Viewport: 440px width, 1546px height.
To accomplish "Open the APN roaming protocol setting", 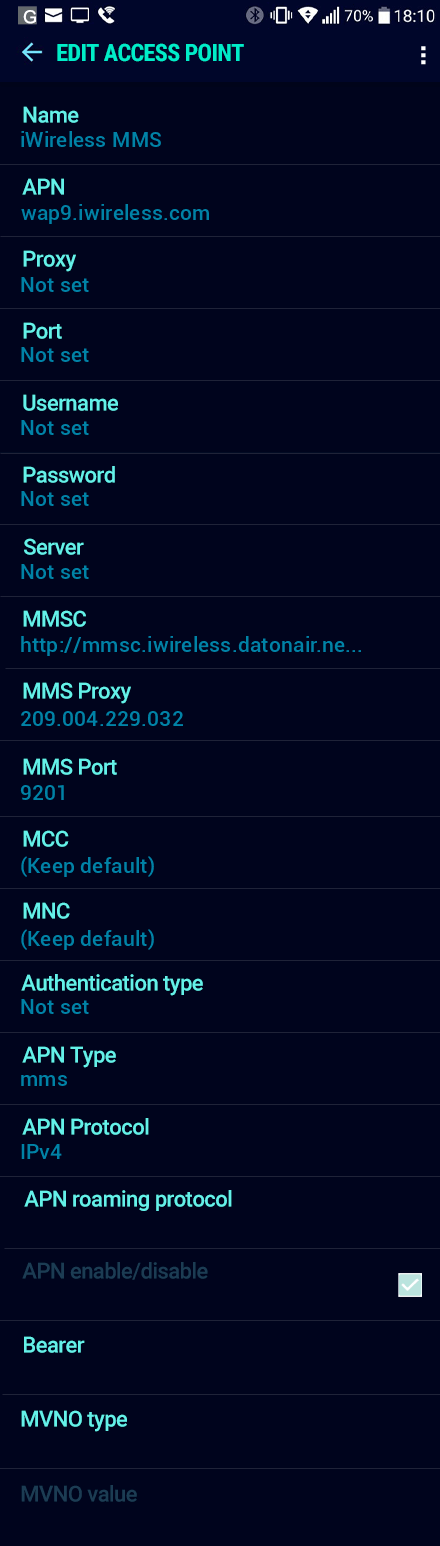I will [x=220, y=1212].
